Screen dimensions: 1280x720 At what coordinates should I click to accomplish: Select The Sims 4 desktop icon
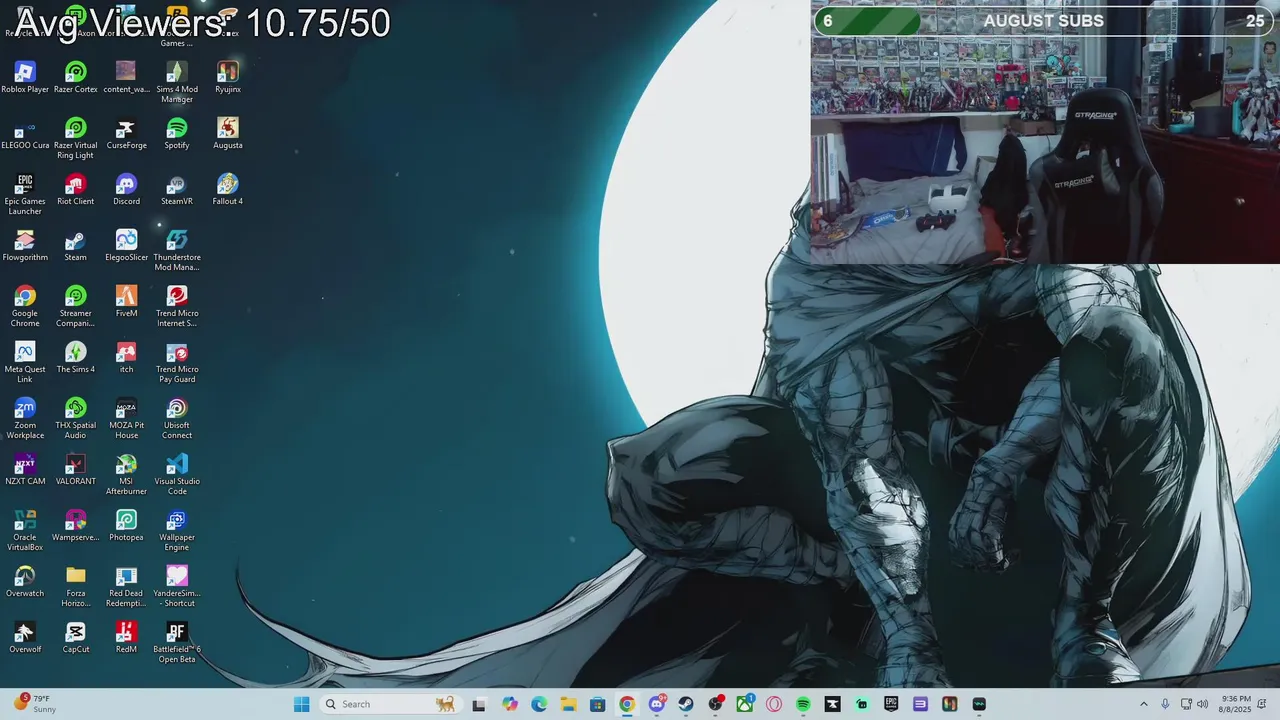(x=75, y=357)
